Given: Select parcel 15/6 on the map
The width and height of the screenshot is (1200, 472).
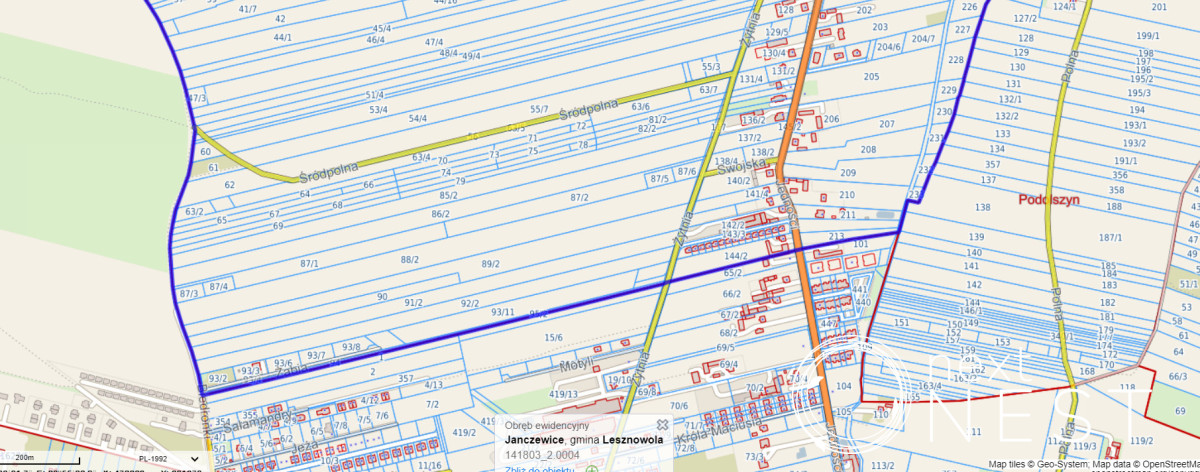Looking at the screenshot, I should (x=553, y=338).
